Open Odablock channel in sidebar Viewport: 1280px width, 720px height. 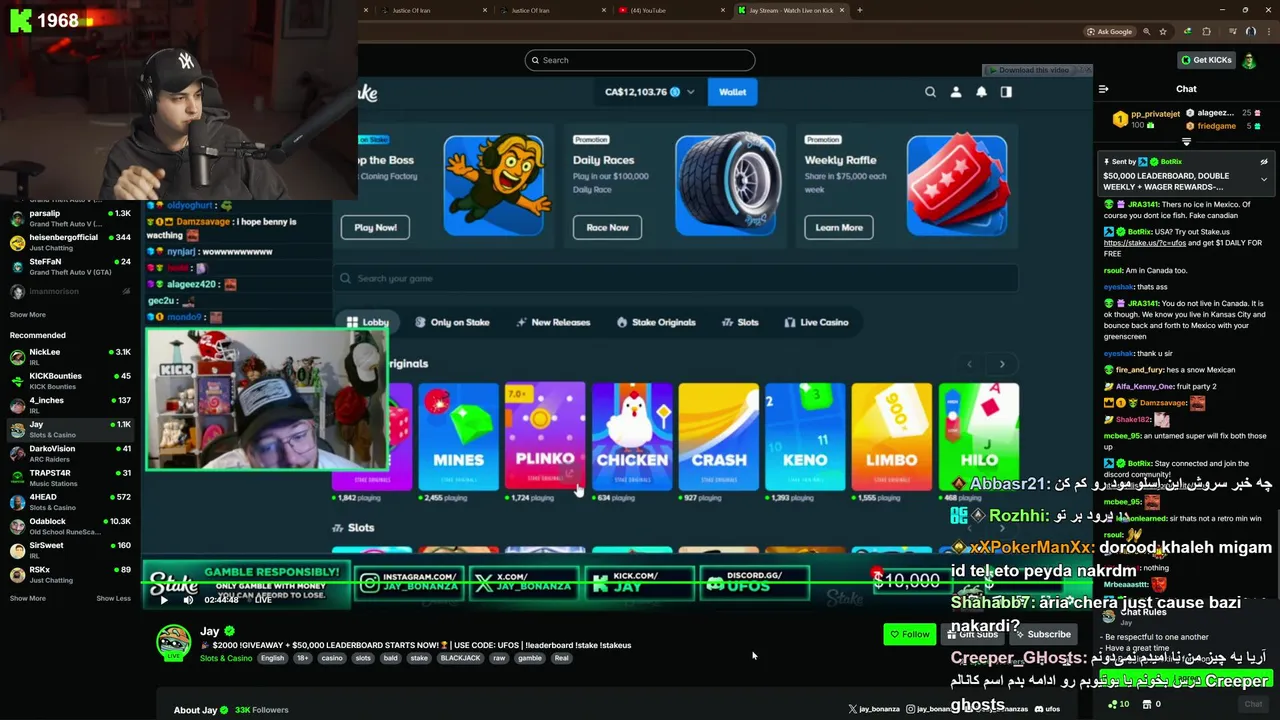[70, 526]
